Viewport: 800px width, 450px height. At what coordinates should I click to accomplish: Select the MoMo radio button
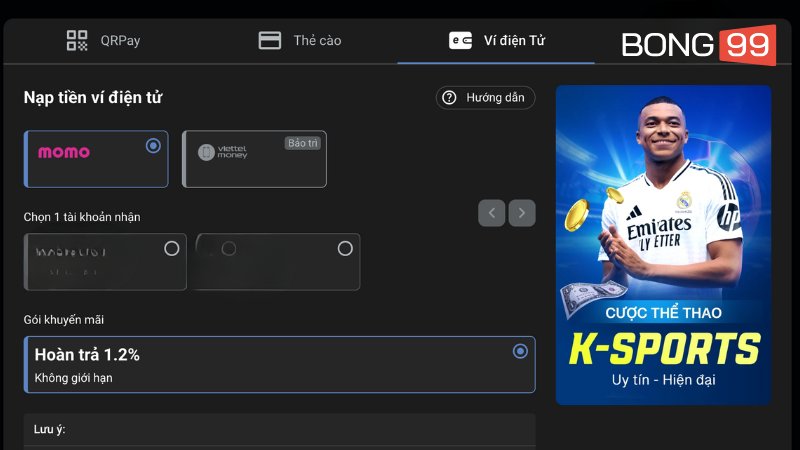point(153,145)
